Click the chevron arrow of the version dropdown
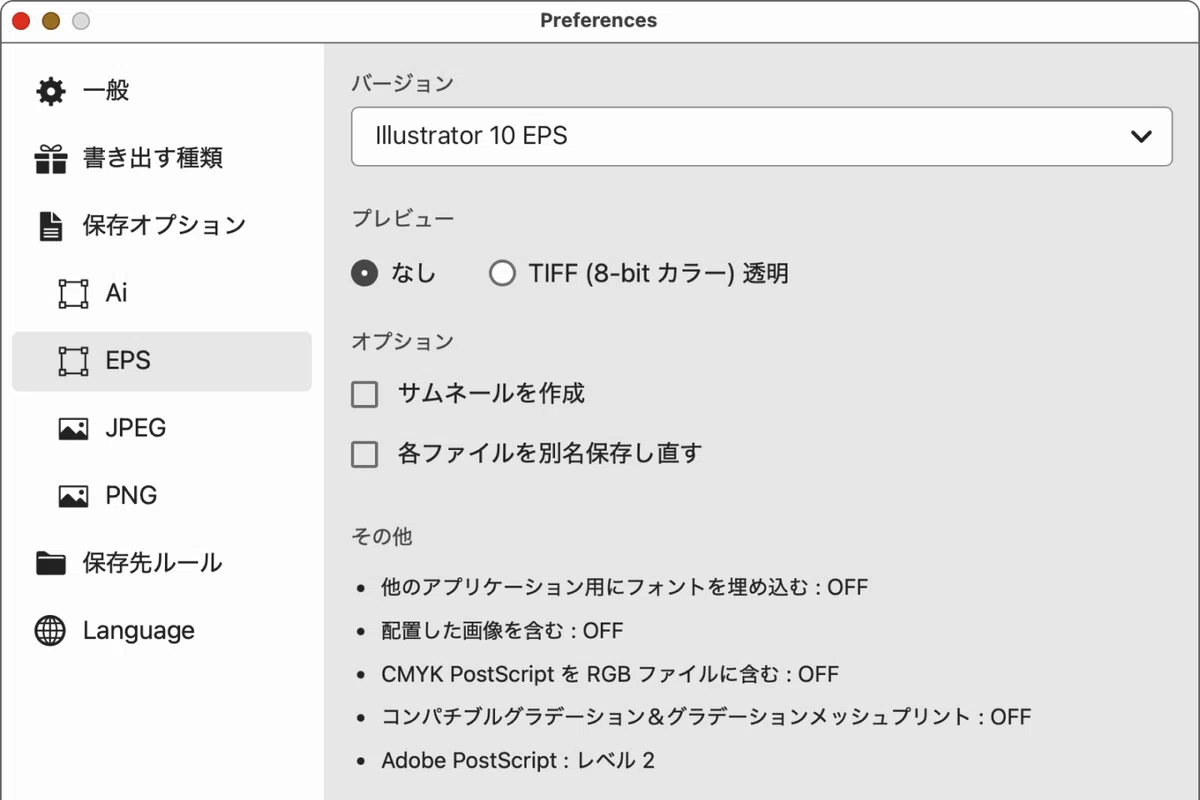Viewport: 1200px width, 800px height. [x=1141, y=136]
